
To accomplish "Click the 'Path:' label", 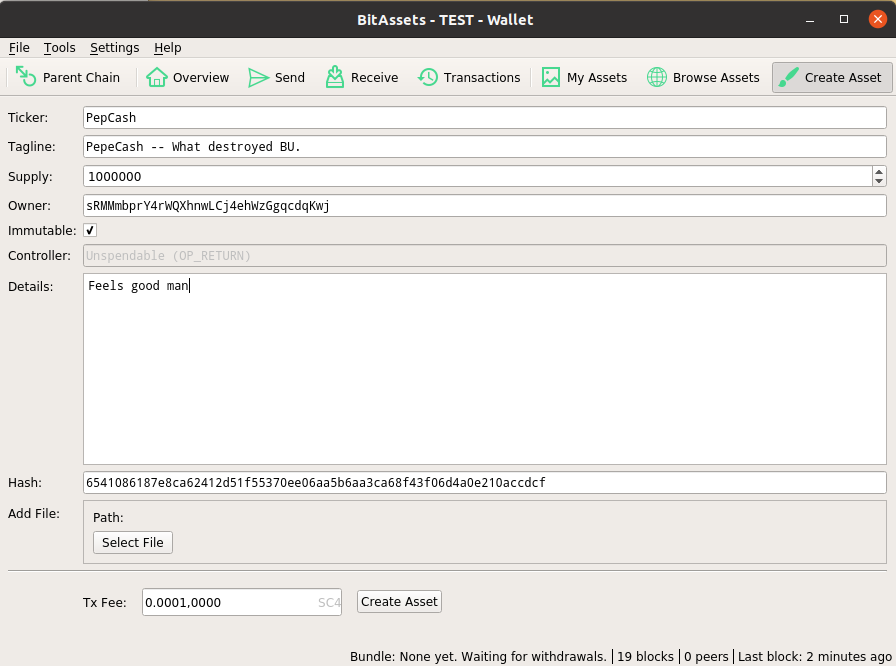I will coord(108,517).
